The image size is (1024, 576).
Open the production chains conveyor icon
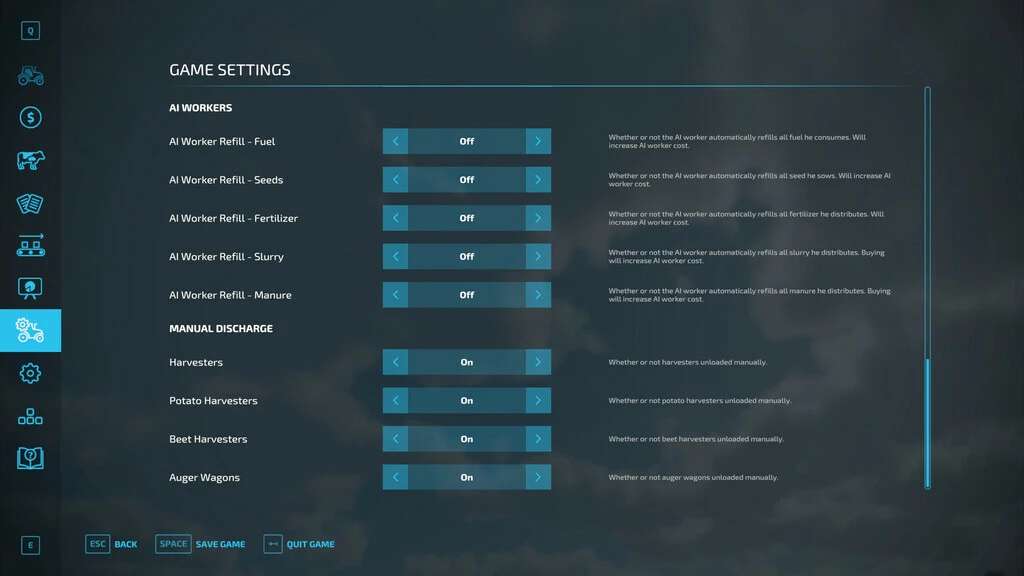tap(30, 245)
